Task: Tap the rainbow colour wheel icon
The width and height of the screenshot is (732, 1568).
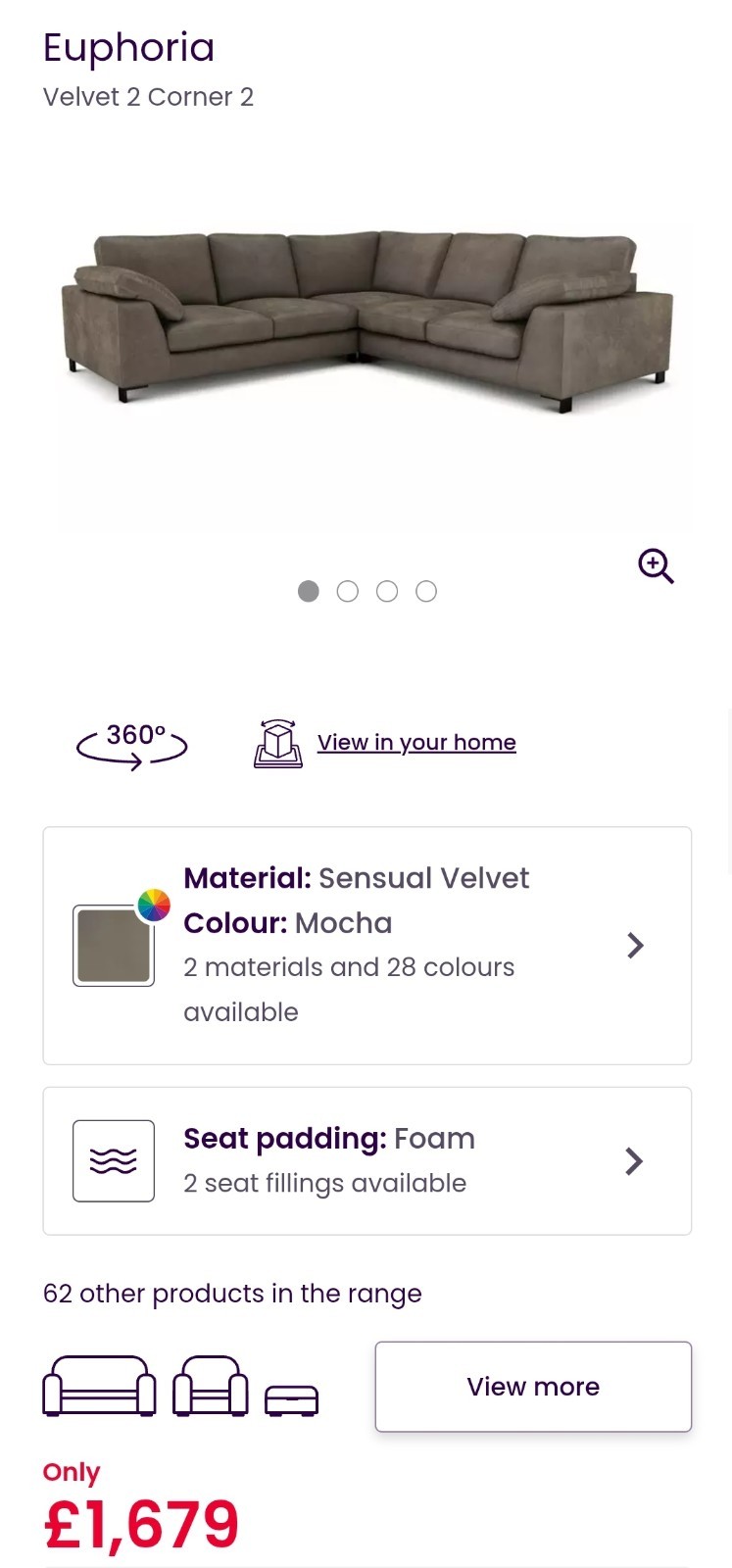Action: coord(154,906)
